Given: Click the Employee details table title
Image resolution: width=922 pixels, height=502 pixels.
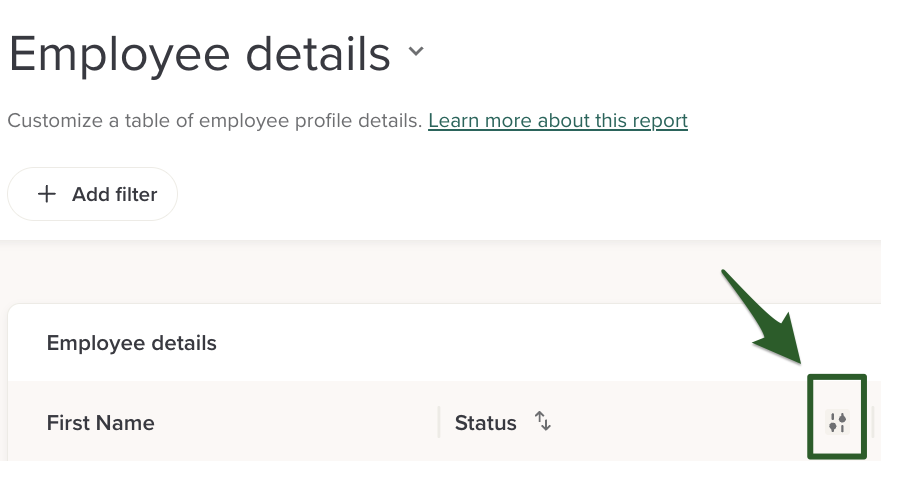Looking at the screenshot, I should click(131, 343).
